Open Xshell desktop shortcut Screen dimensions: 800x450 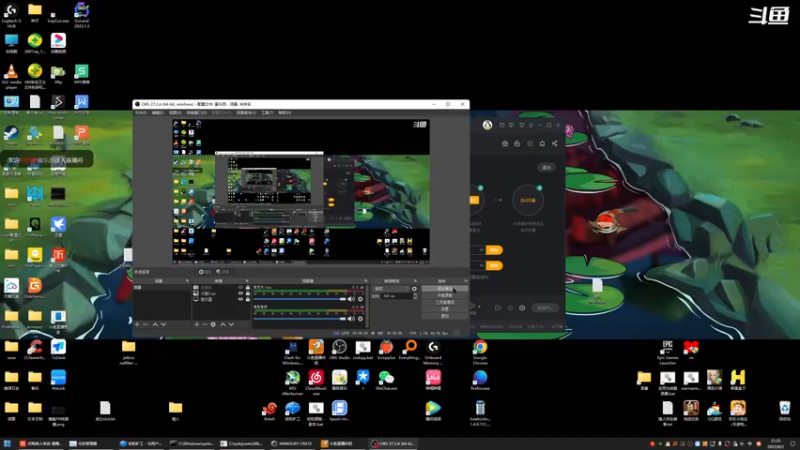tap(269, 411)
